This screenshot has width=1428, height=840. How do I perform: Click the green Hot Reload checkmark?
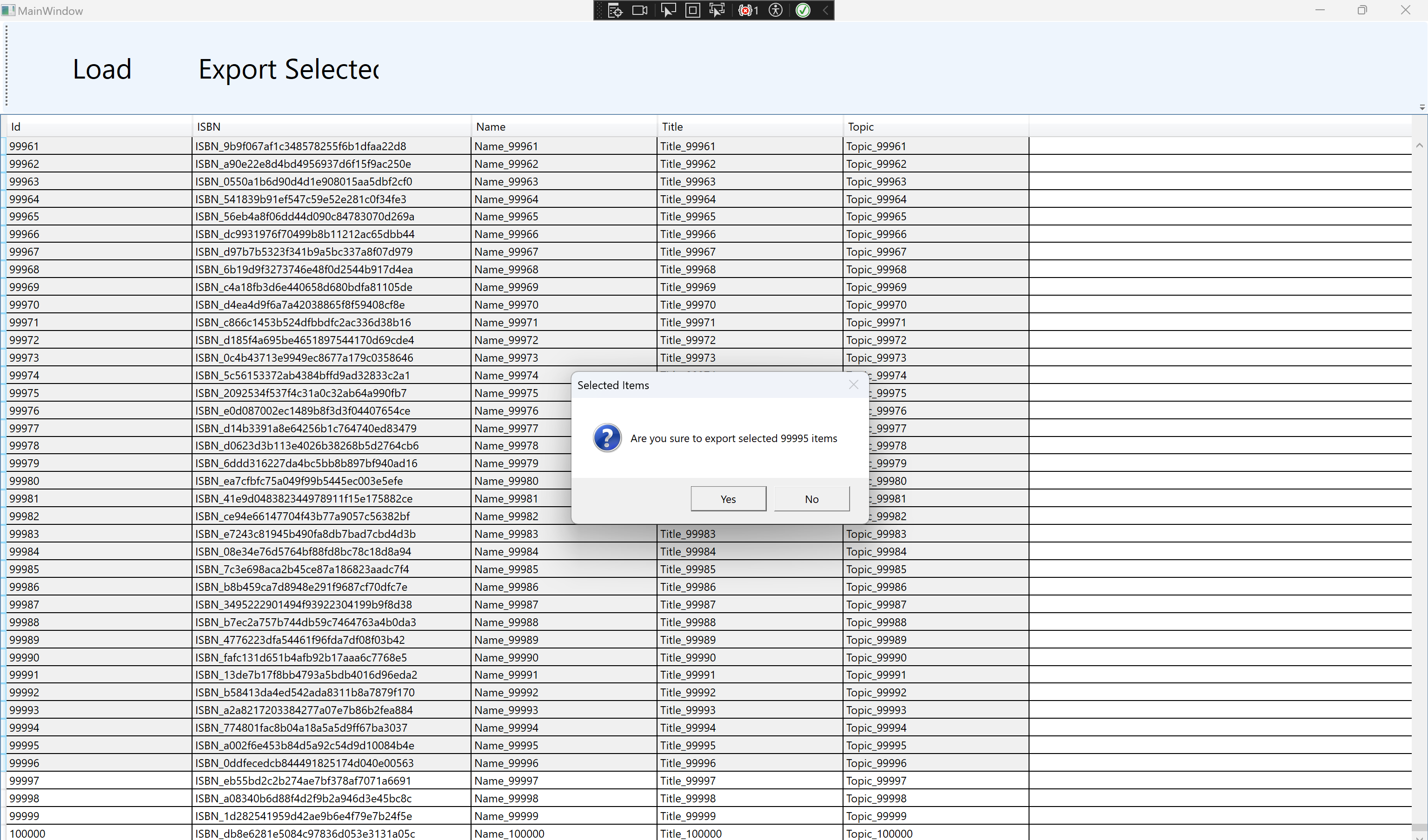[x=803, y=10]
